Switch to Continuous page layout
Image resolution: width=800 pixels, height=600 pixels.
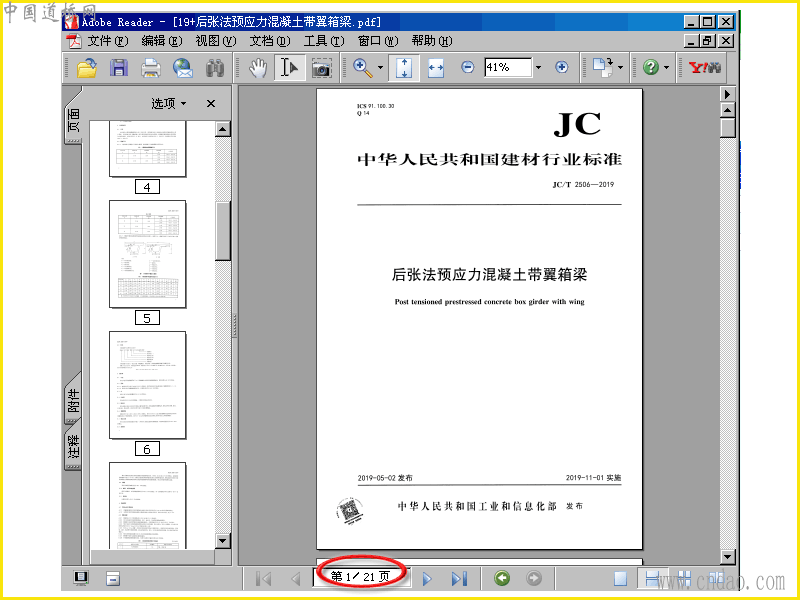pyautogui.click(x=653, y=578)
